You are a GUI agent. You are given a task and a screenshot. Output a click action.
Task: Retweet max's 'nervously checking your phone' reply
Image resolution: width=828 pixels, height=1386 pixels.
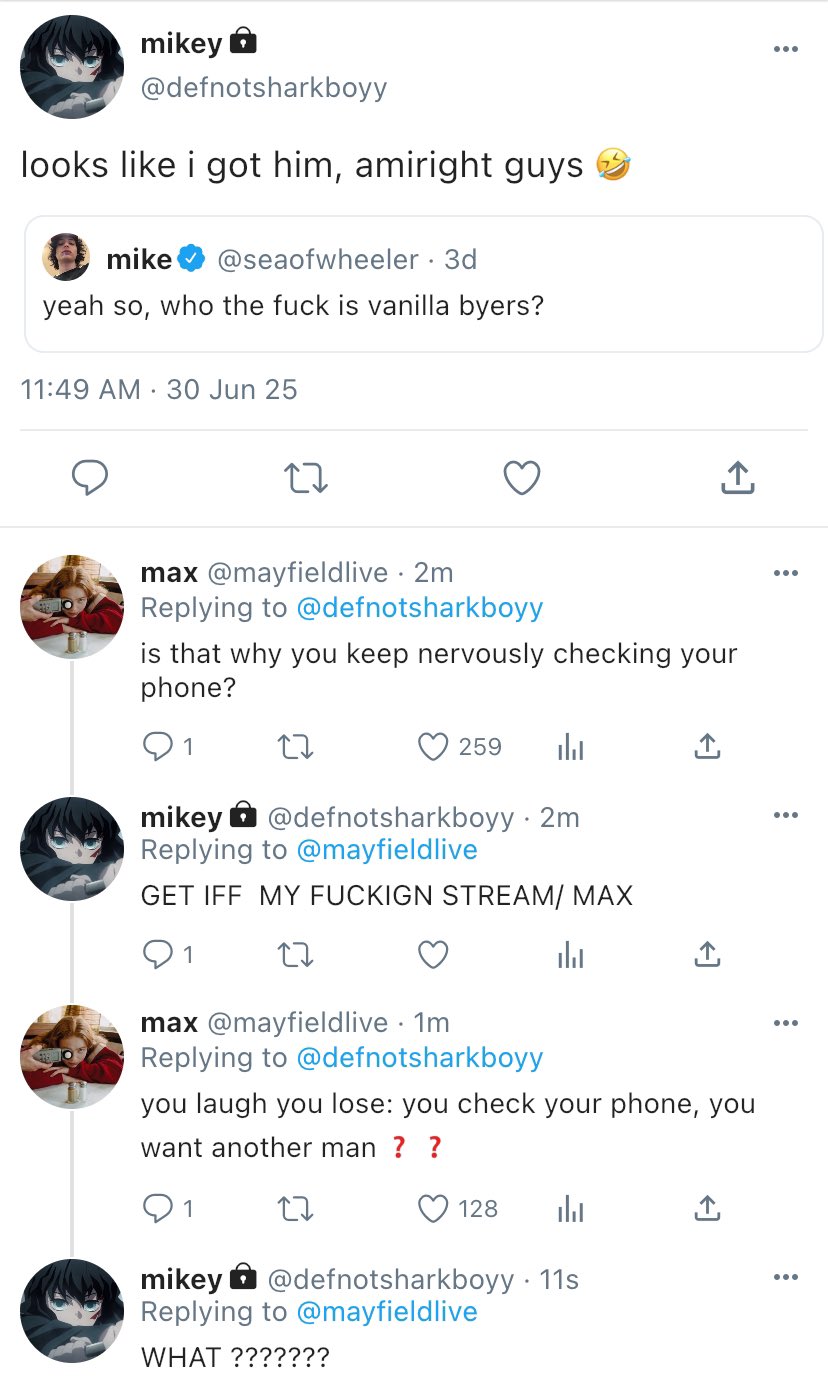(x=294, y=747)
